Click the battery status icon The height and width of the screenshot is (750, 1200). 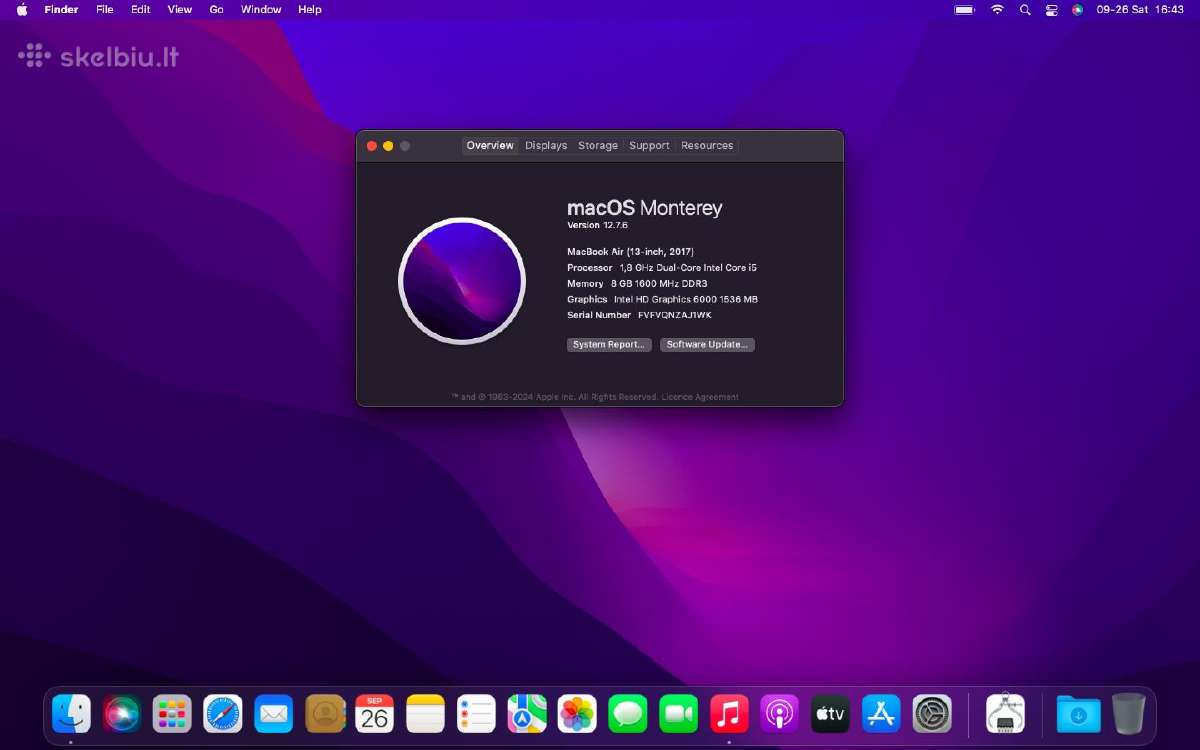pos(965,9)
